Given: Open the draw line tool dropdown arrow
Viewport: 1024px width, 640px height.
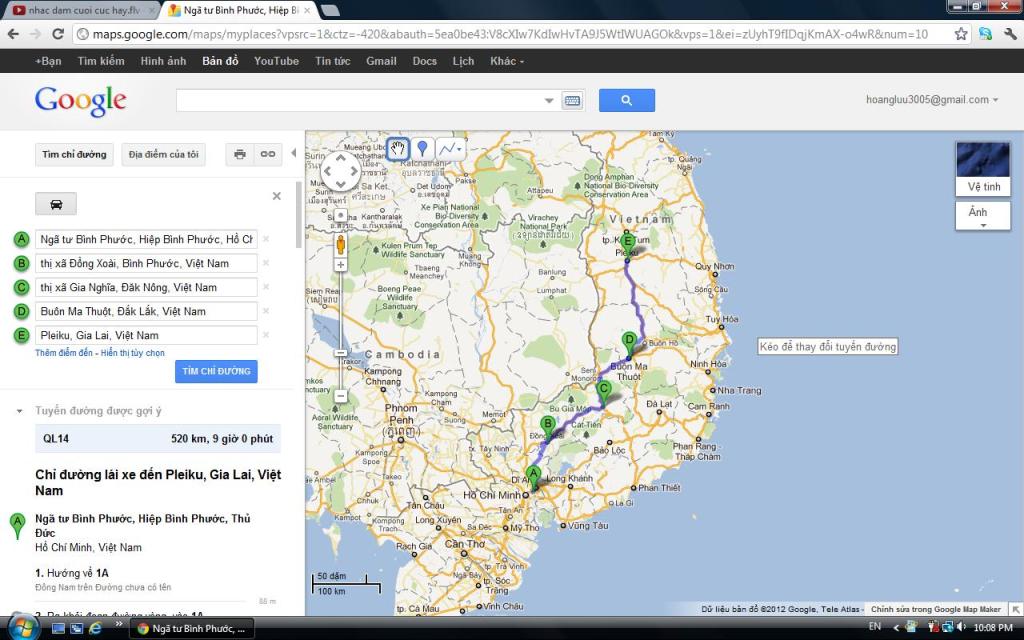Looking at the screenshot, I should click(x=460, y=150).
